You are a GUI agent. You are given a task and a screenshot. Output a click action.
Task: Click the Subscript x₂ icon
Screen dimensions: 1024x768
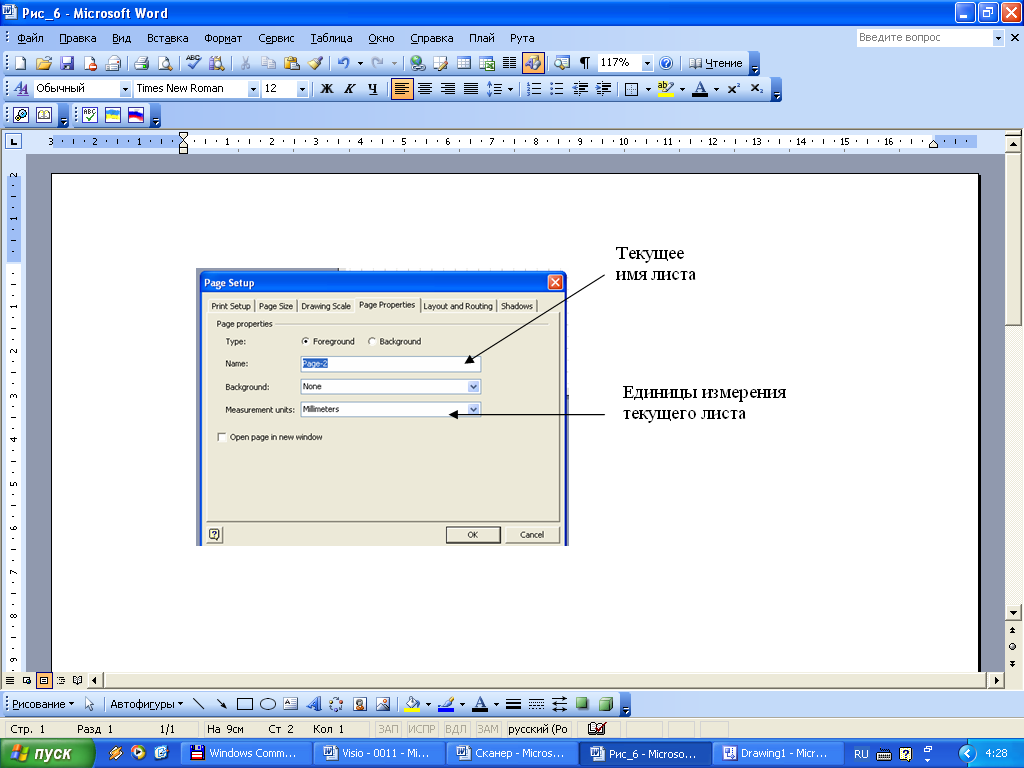(x=756, y=89)
